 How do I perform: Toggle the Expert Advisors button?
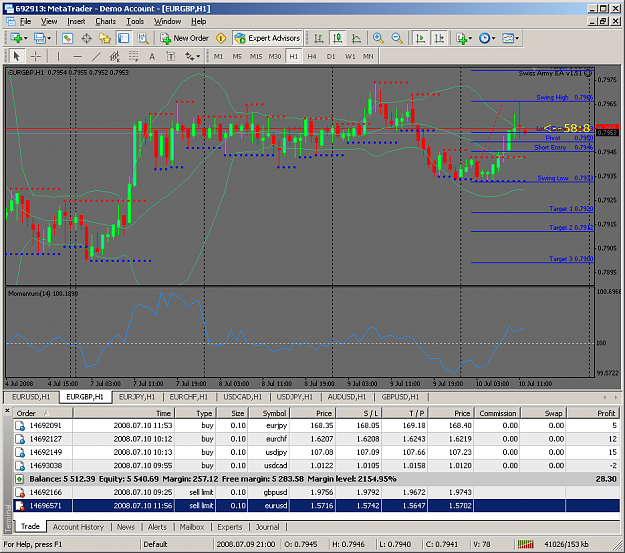click(x=267, y=38)
